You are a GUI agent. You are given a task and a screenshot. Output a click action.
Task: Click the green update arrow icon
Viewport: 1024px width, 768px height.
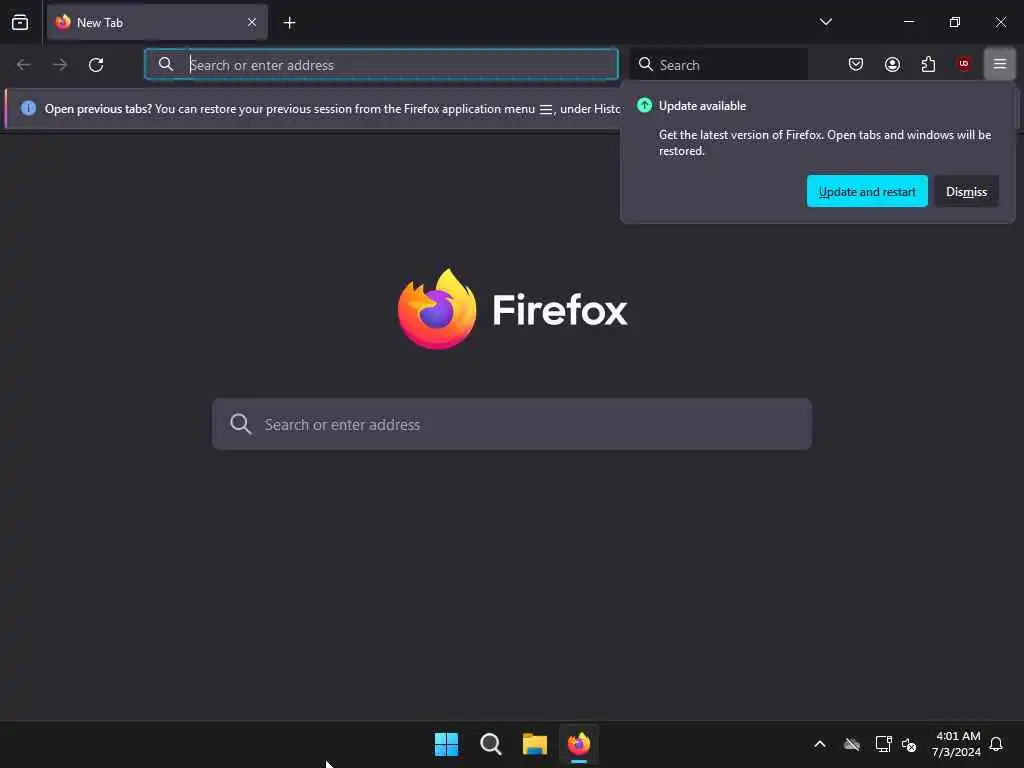coord(645,105)
